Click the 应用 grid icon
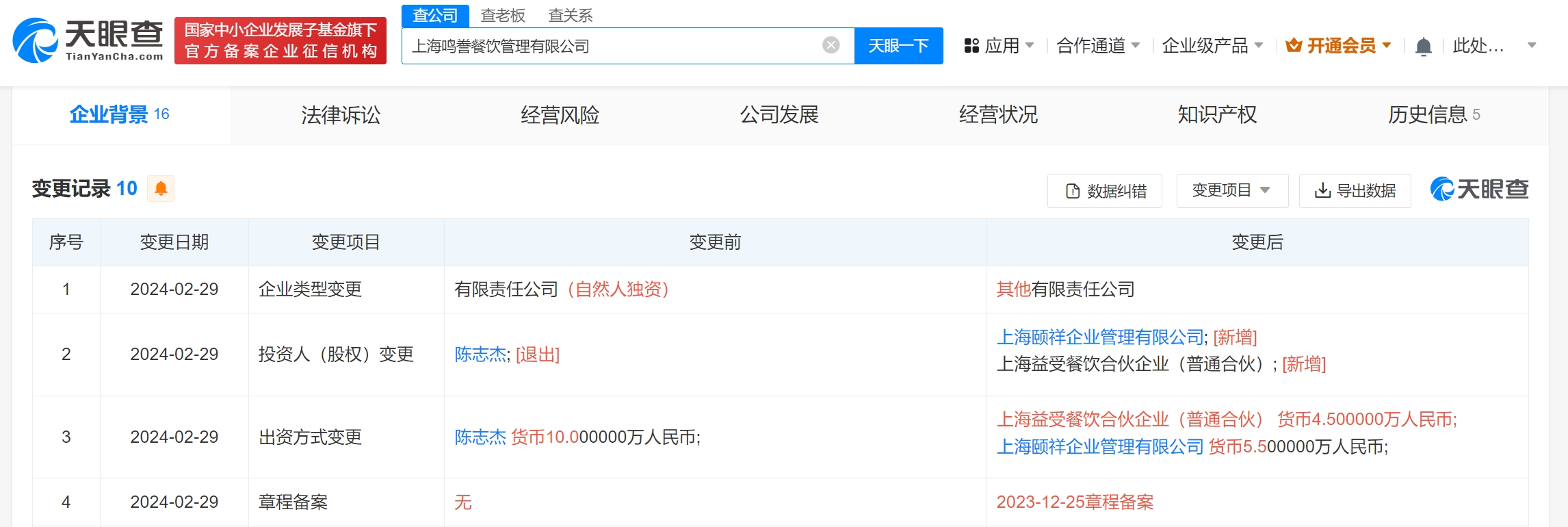 971,46
